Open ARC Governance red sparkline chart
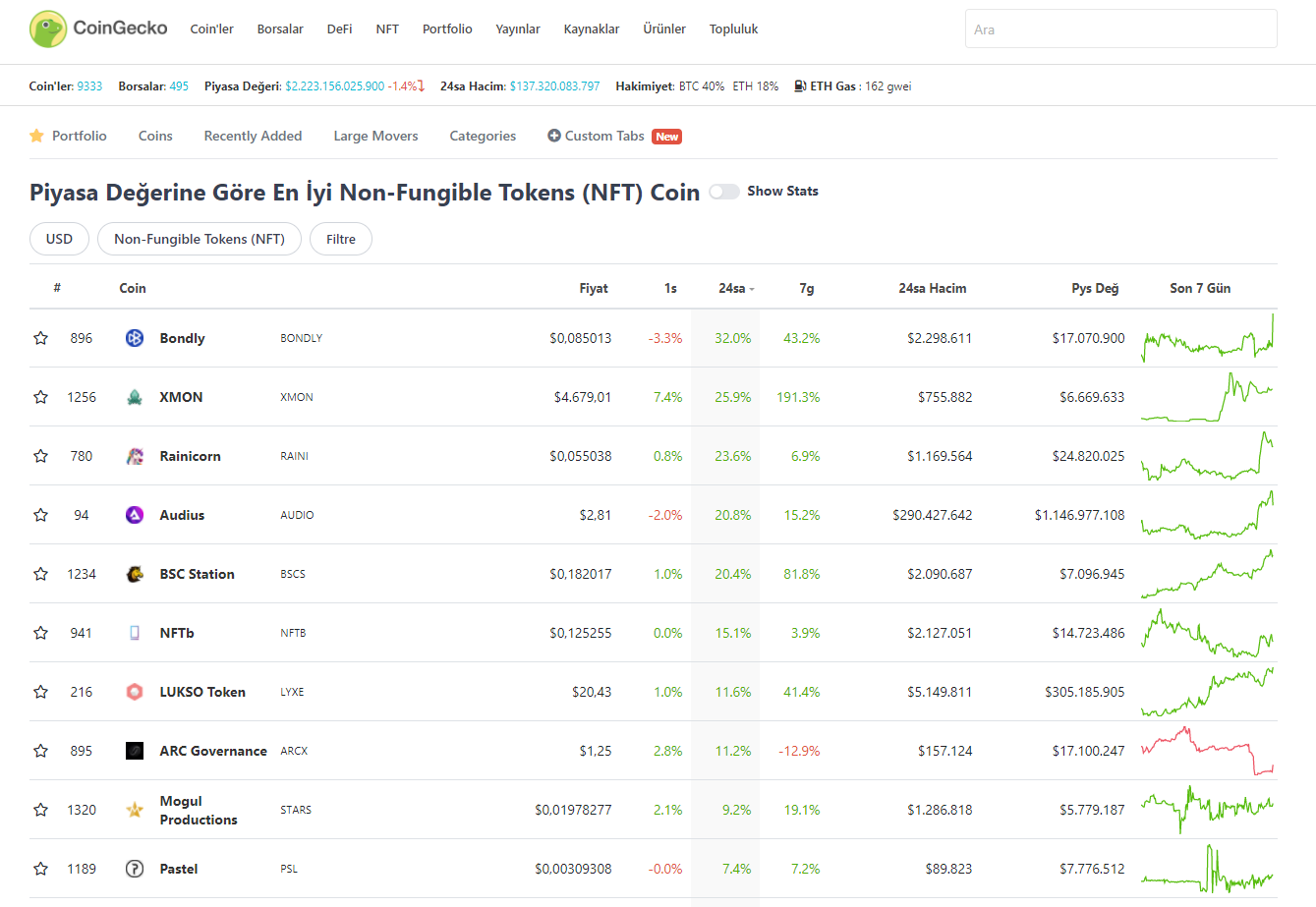This screenshot has width=1316, height=907. [1208, 751]
